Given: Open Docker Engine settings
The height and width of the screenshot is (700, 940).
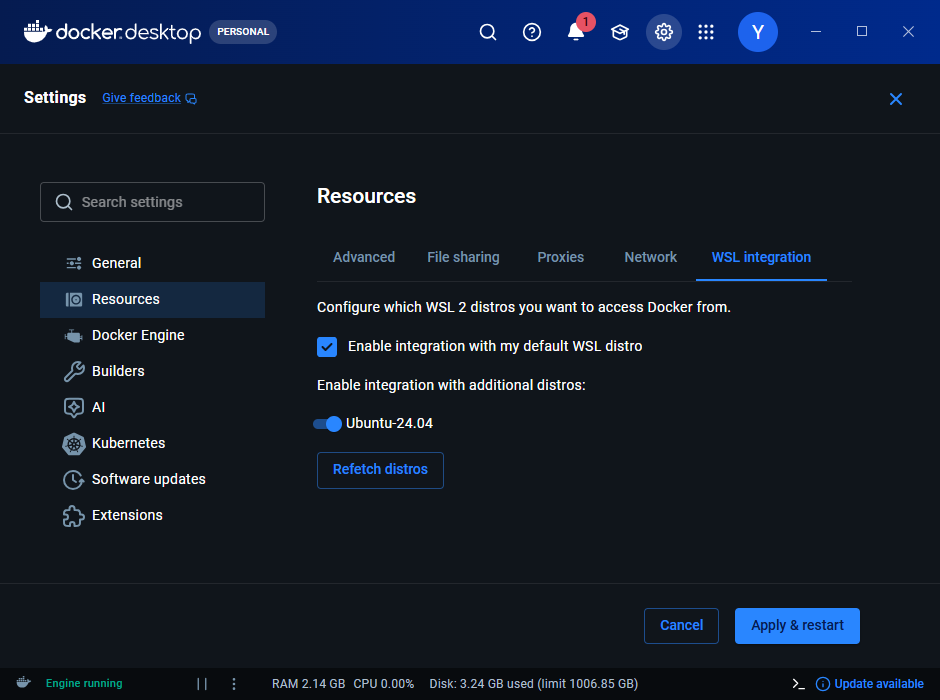Looking at the screenshot, I should (x=152, y=335).
